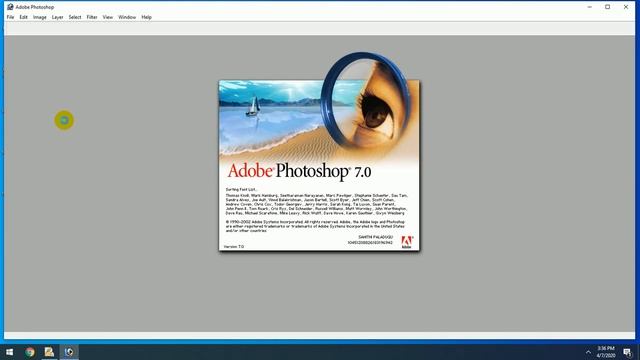Open Google Chrome from the taskbar
This screenshot has width=640, height=360.
(29, 352)
